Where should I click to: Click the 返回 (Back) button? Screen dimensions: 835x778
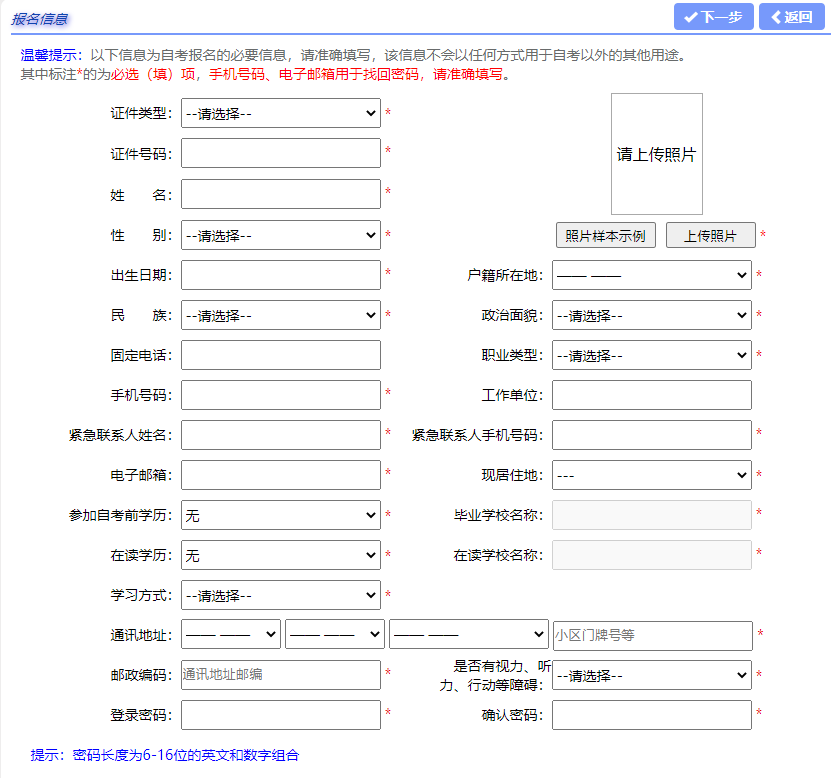click(791, 17)
